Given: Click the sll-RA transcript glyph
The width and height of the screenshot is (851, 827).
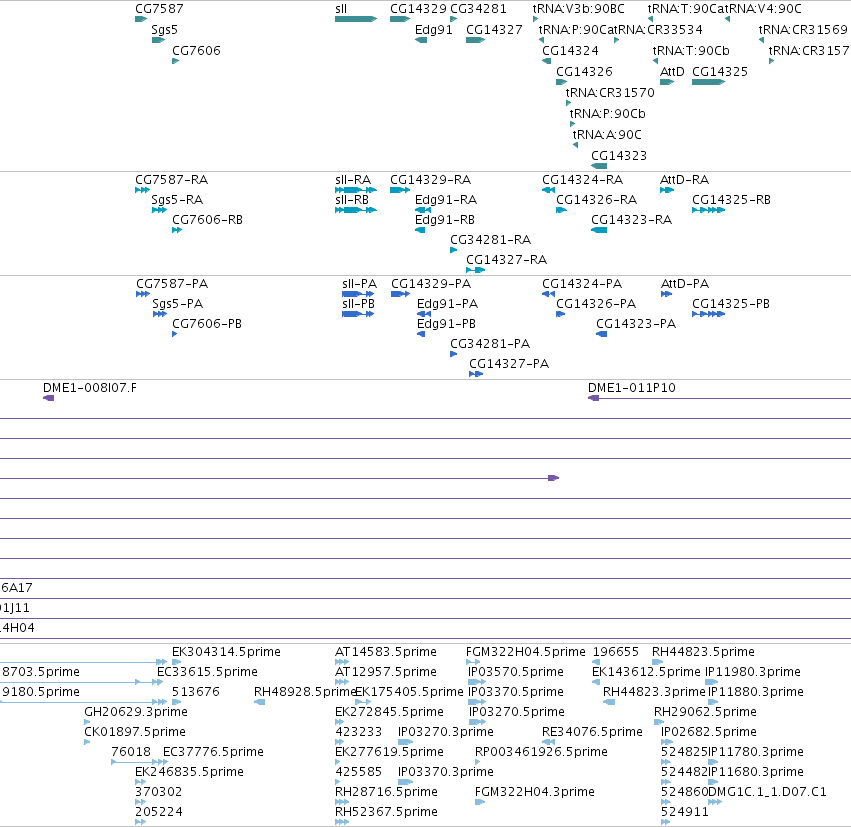Looking at the screenshot, I should (x=355, y=190).
